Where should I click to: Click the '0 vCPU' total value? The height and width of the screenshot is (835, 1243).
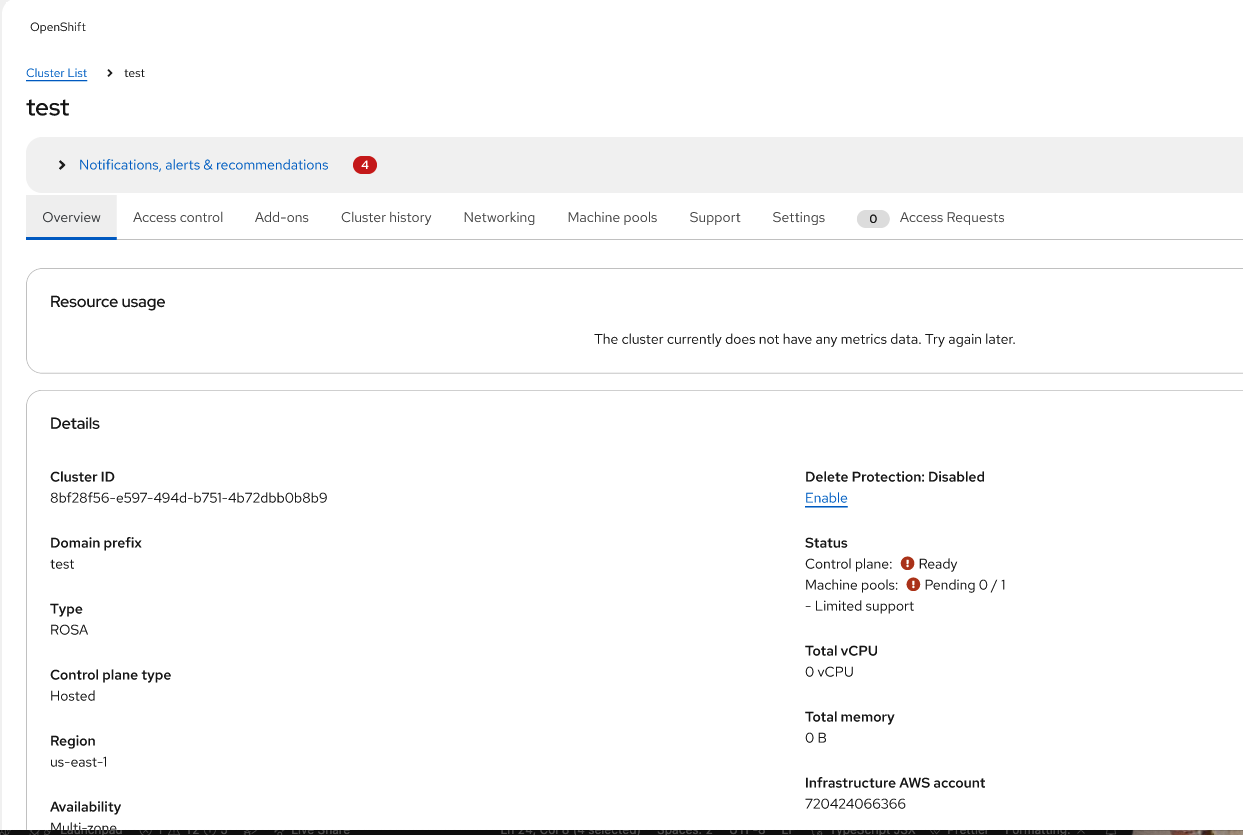pos(829,672)
